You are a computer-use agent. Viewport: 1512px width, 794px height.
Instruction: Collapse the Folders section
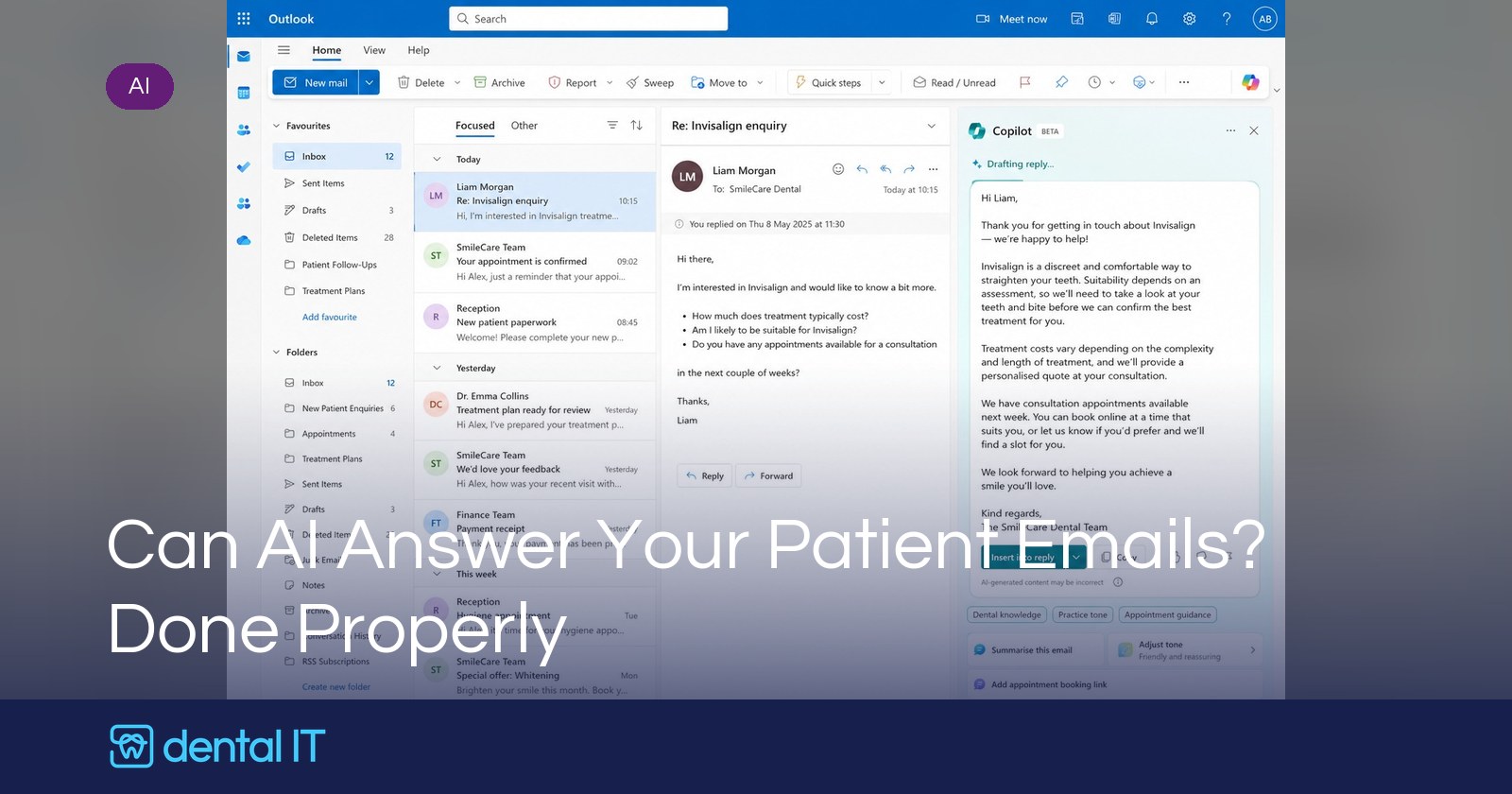(277, 353)
